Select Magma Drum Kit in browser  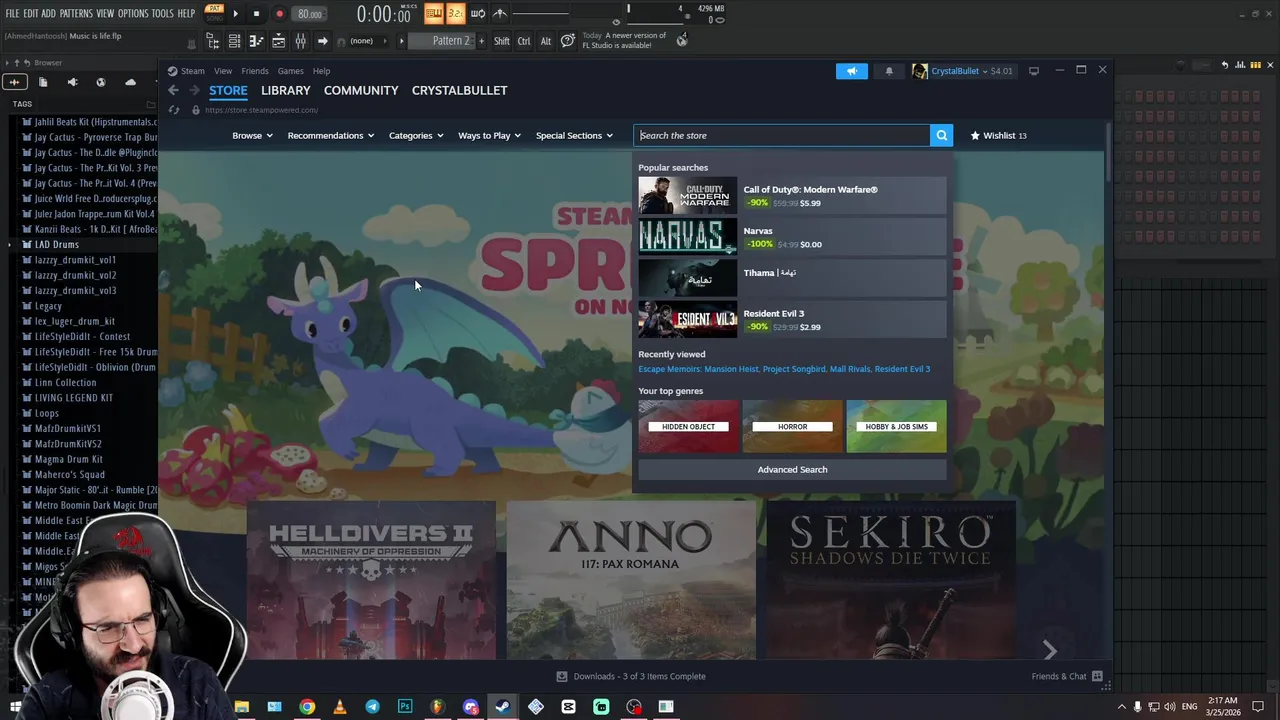click(68, 459)
